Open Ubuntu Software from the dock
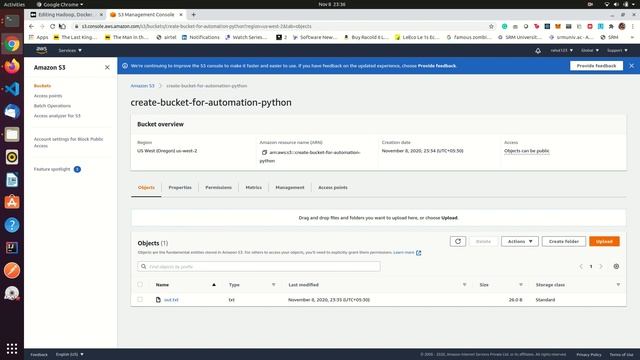 (x=12, y=202)
